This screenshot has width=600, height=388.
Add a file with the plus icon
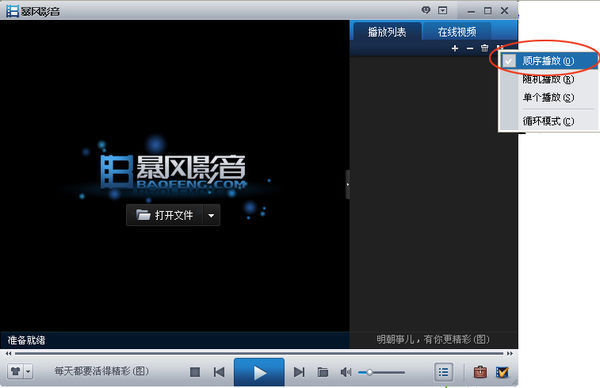pos(455,48)
